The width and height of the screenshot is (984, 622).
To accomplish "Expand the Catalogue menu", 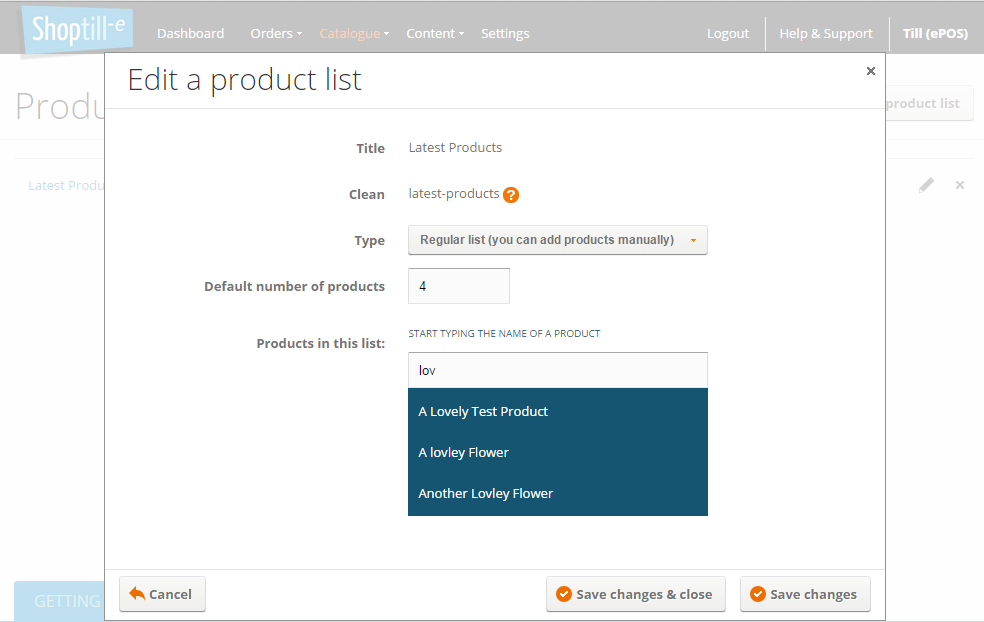I will (354, 33).
